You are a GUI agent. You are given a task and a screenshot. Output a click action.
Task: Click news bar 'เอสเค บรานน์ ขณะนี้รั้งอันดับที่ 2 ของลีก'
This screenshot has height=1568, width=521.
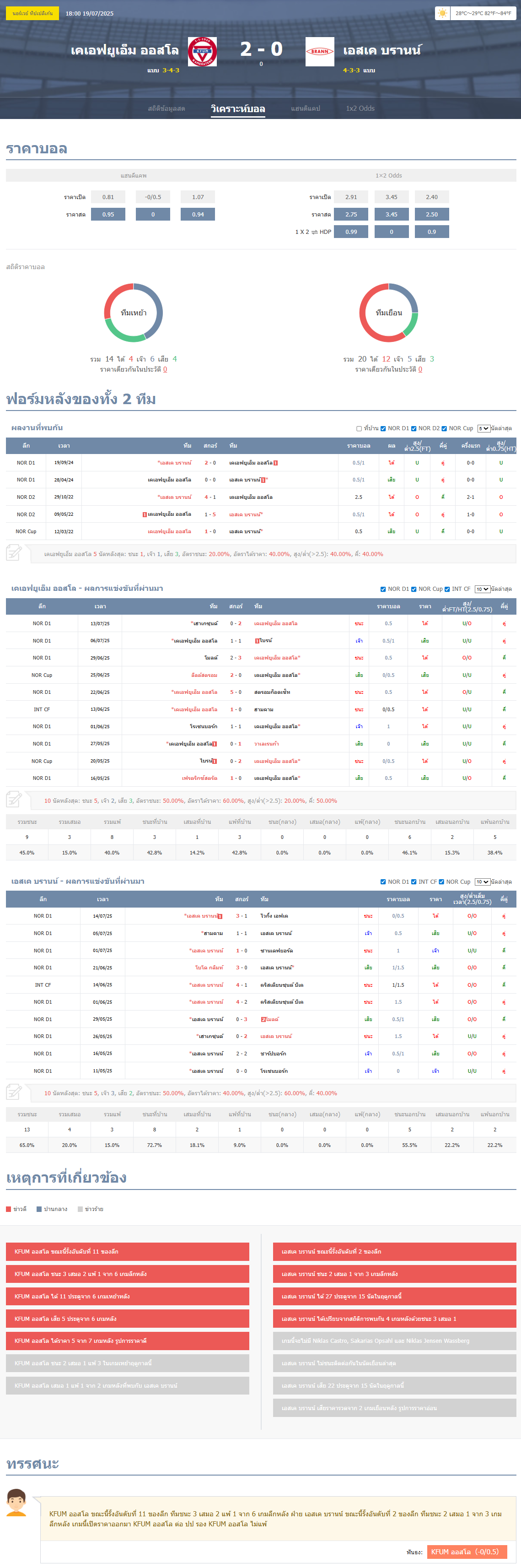[394, 1251]
